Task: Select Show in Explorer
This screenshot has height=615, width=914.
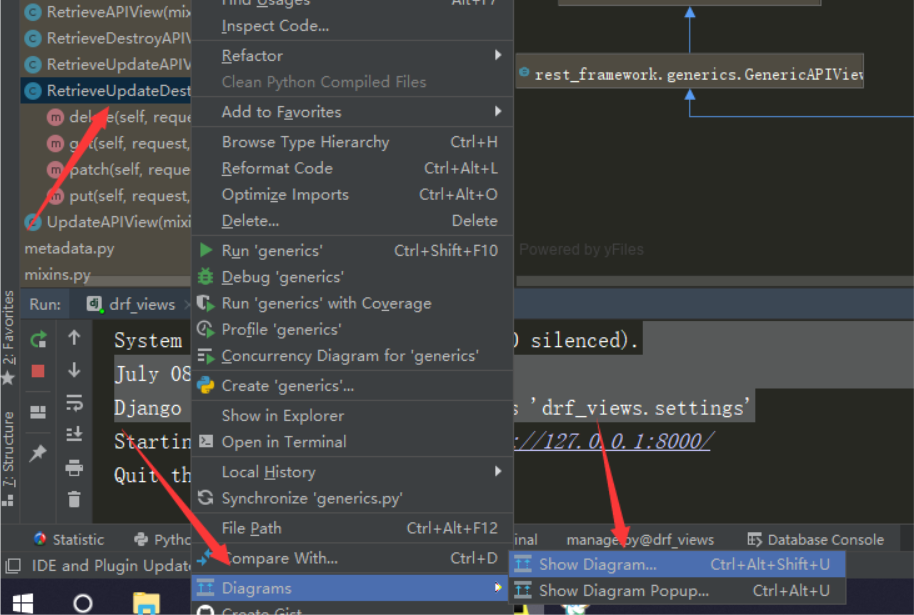Action: coord(352,416)
